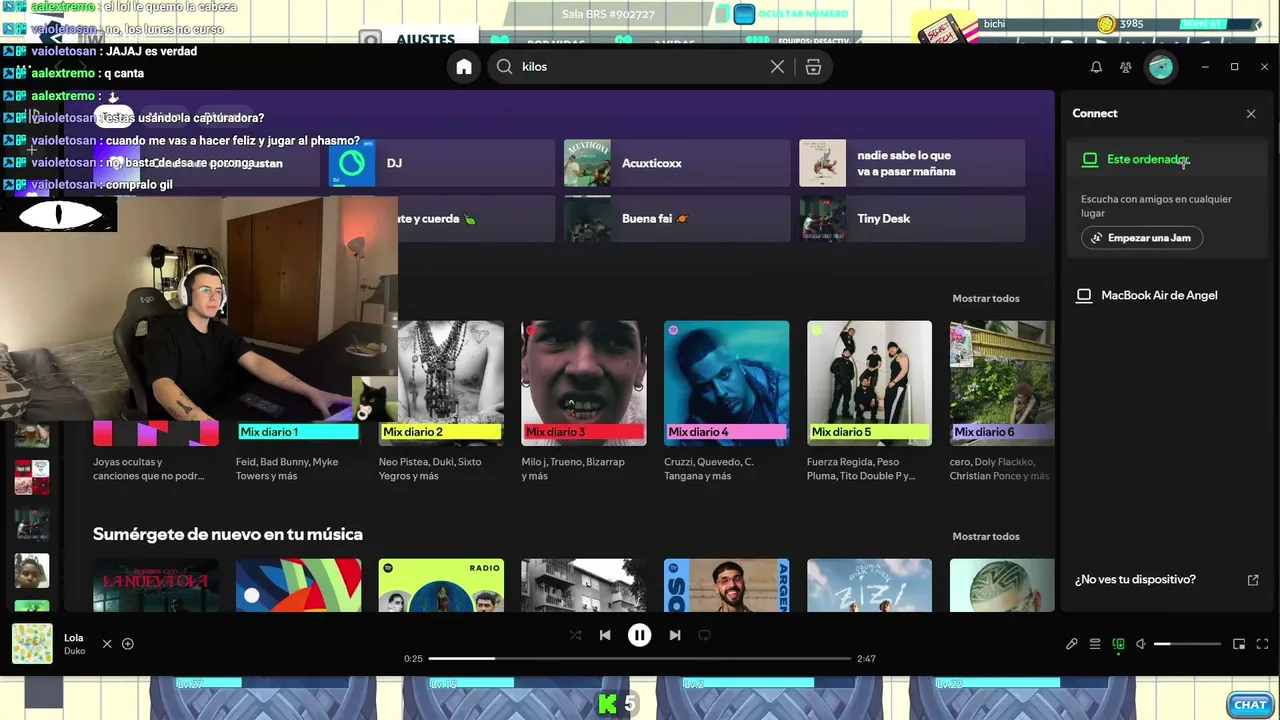The width and height of the screenshot is (1280, 720).
Task: Open the DJ shortcut tile
Action: [442, 163]
